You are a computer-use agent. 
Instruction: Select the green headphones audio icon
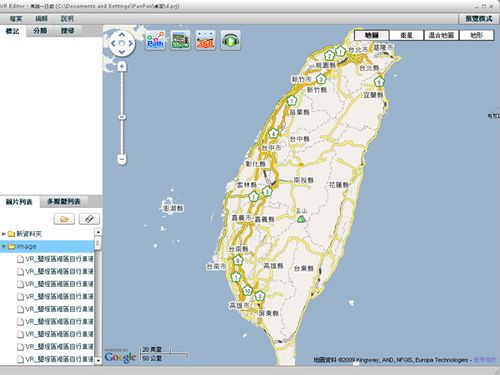coord(231,40)
